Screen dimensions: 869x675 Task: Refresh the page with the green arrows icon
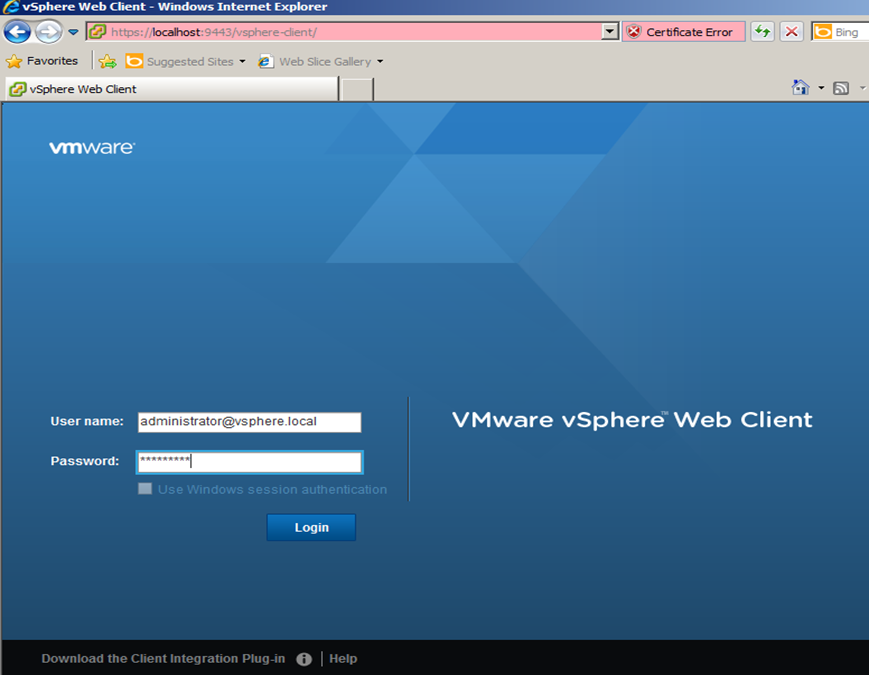pyautogui.click(x=763, y=32)
